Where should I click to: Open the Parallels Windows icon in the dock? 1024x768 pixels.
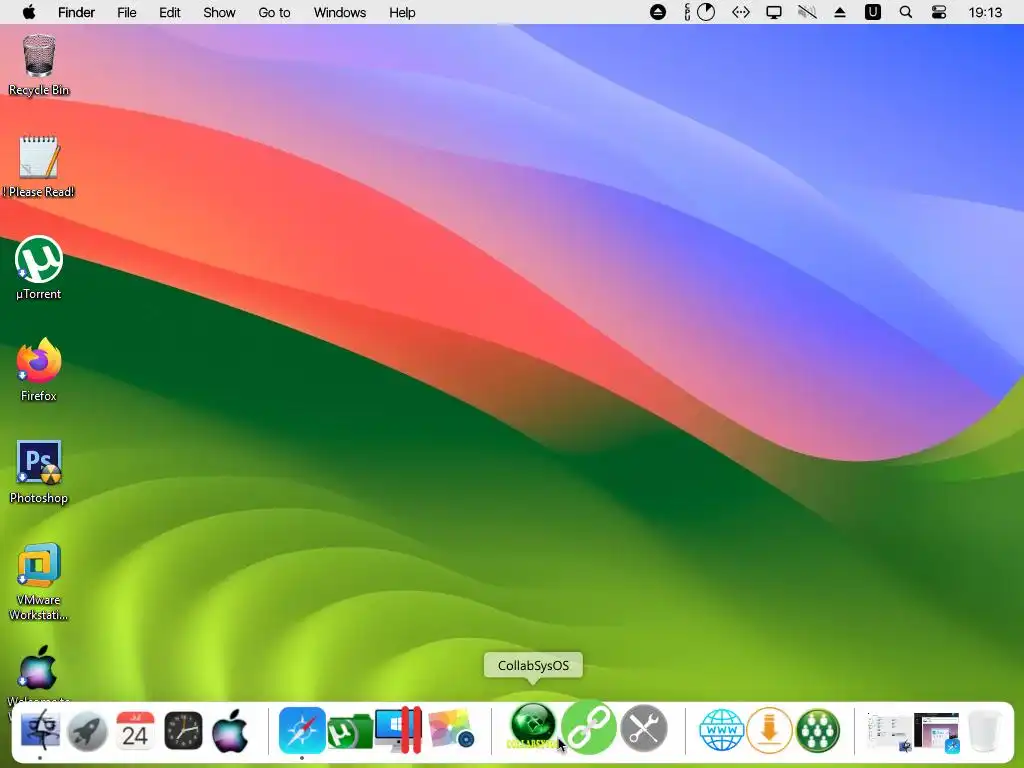click(398, 729)
